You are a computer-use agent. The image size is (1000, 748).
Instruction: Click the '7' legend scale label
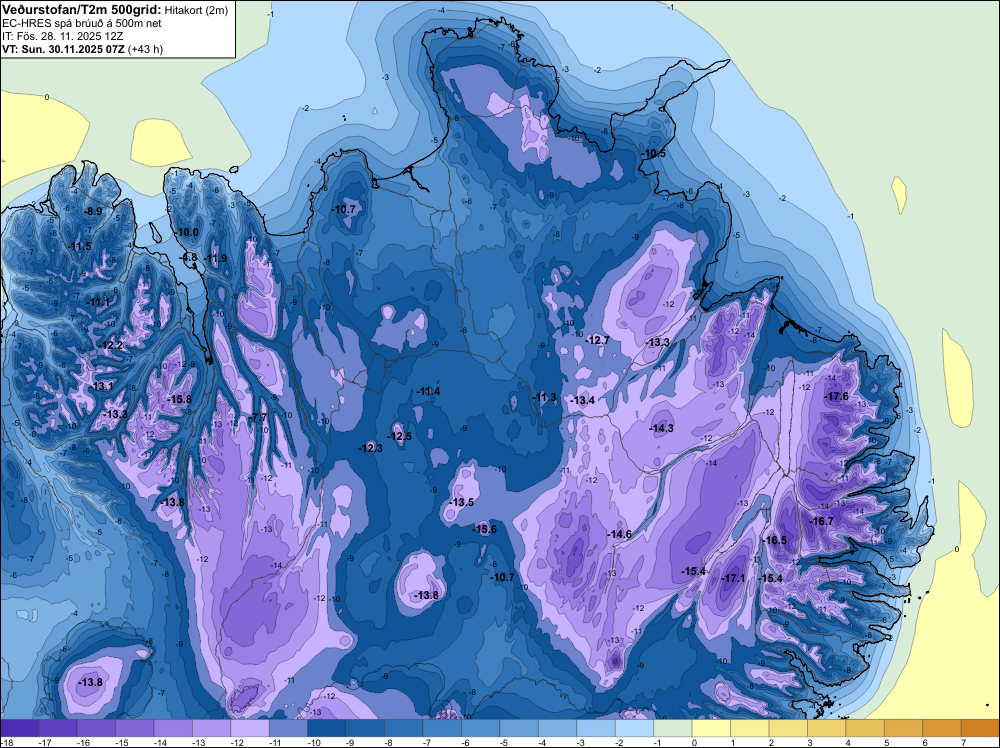(964, 742)
